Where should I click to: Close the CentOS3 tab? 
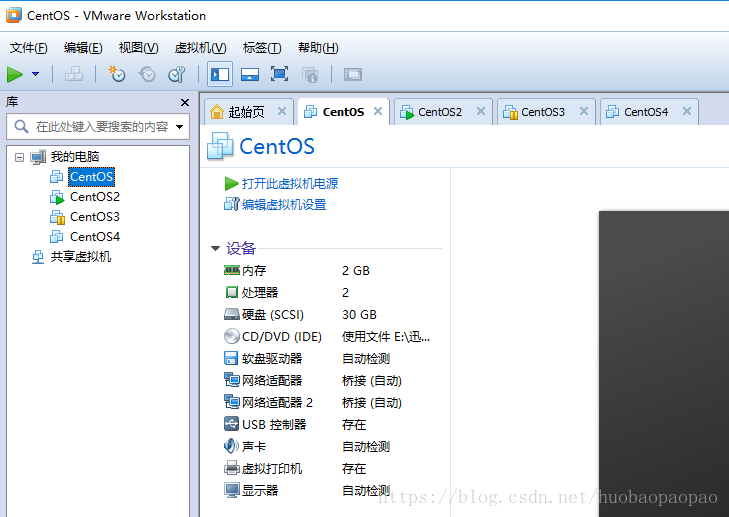(x=584, y=111)
